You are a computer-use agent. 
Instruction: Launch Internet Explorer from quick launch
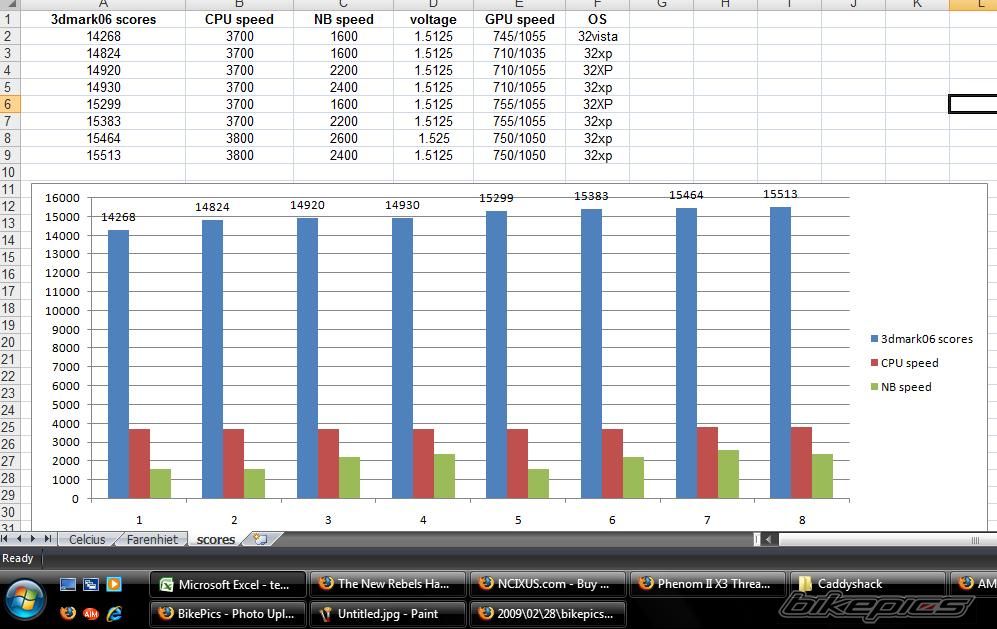[x=113, y=613]
